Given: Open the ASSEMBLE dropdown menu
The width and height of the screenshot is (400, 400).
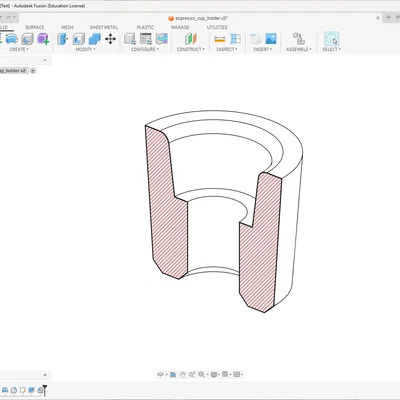Looking at the screenshot, I should tap(299, 49).
